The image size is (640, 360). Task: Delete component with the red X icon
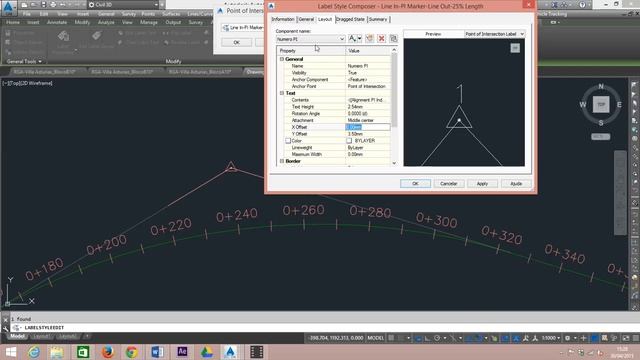(381, 38)
